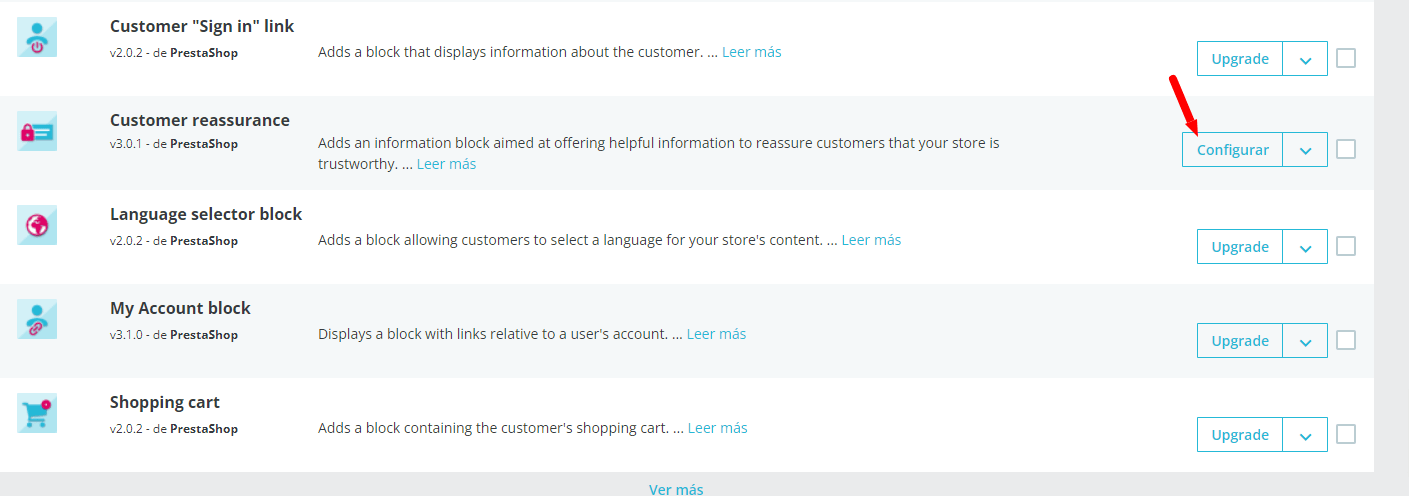The height and width of the screenshot is (496, 1409).
Task: Upgrade the Language selector block module
Action: (1240, 247)
